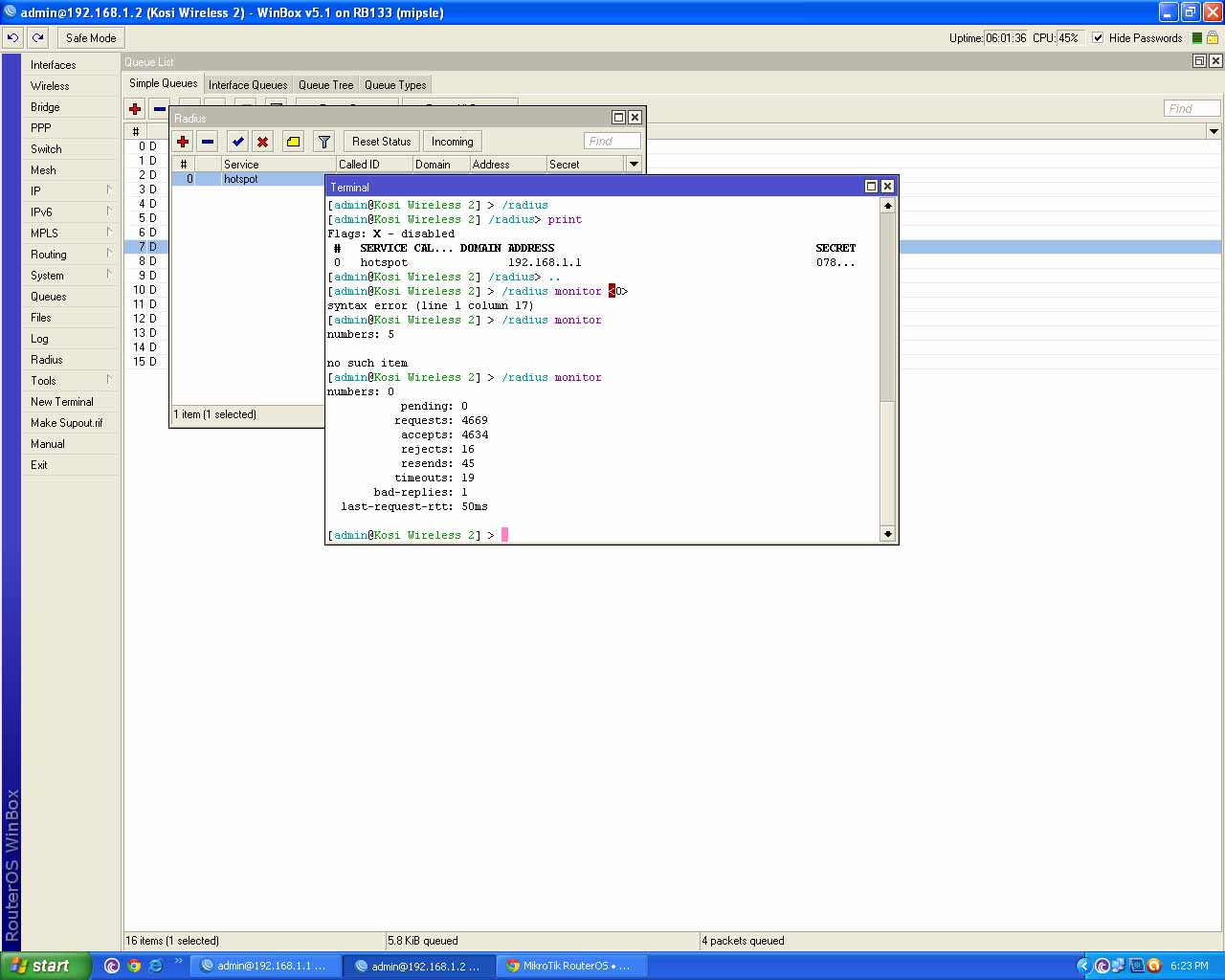Enable the entry with the blue checkmark icon
Viewport: 1225px width, 980px height.
click(x=237, y=142)
